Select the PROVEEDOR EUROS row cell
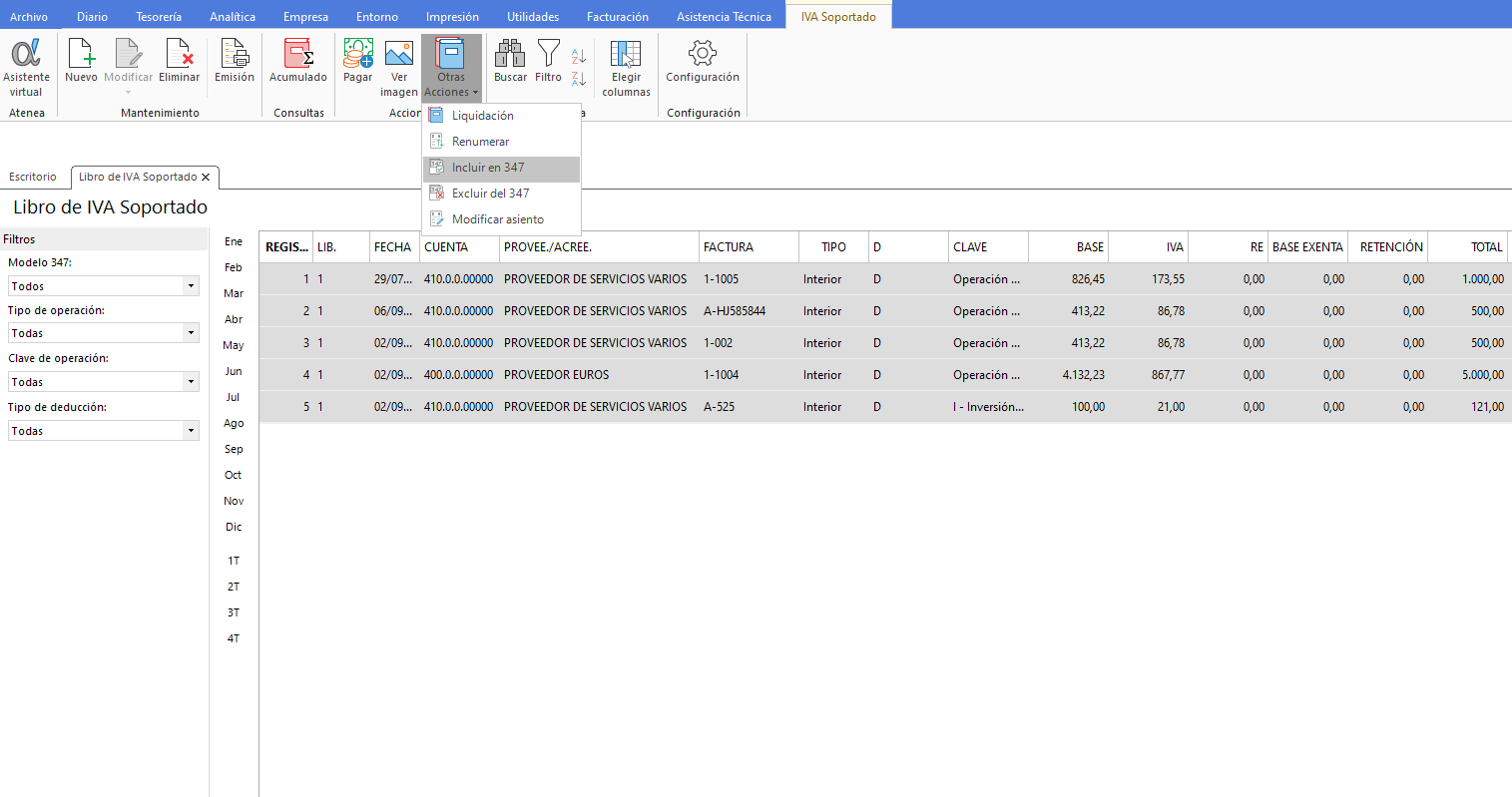Viewport: 1512px width, 797px height. 599,375
